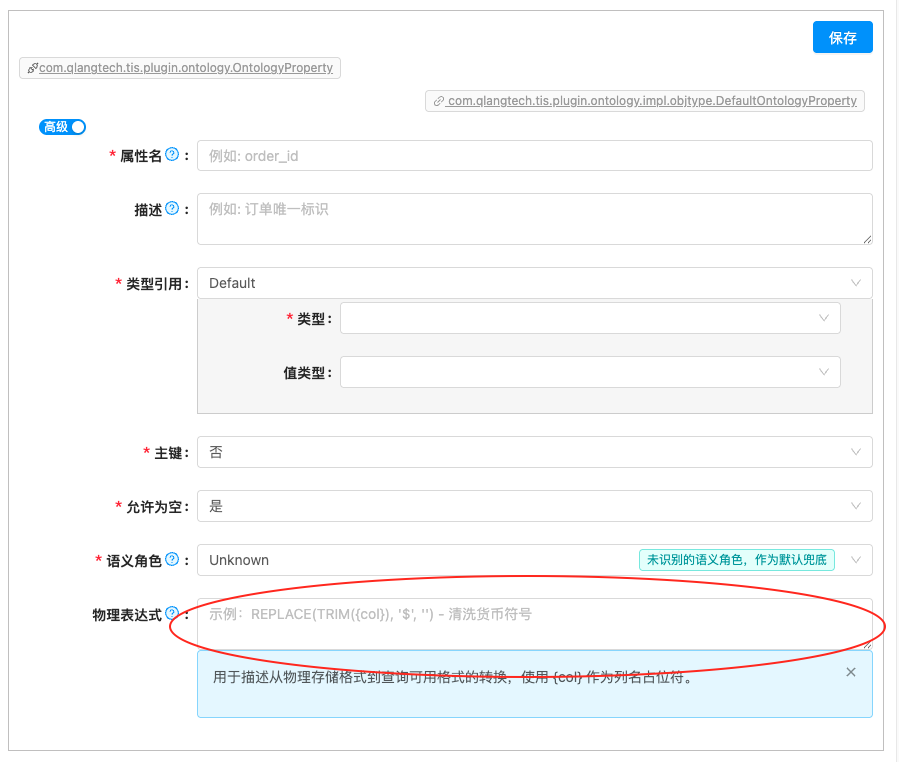Click help icon next to 属性名
Viewport: 899px width, 762px height.
tap(172, 155)
